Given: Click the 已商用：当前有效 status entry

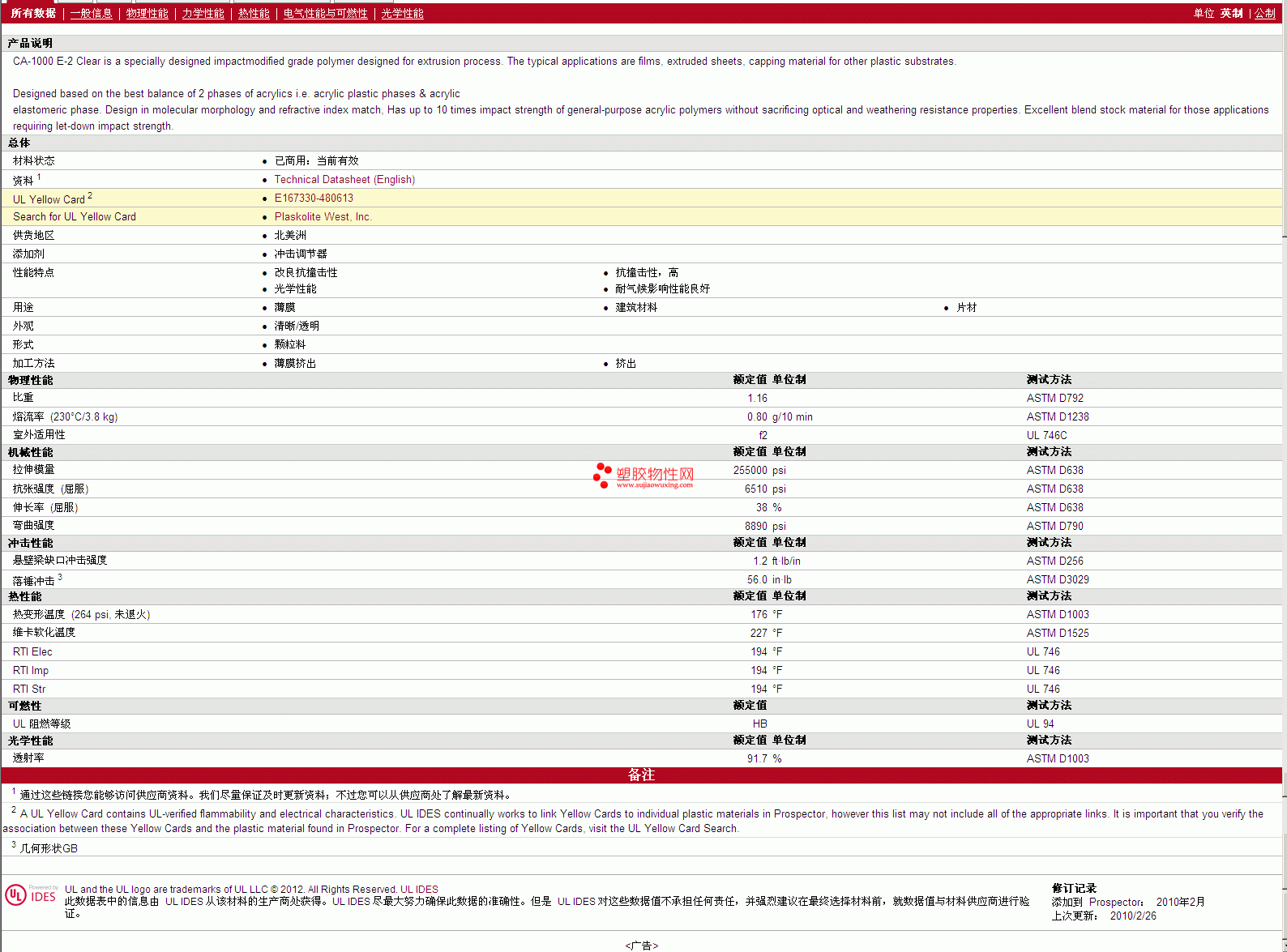Looking at the screenshot, I should coord(316,161).
